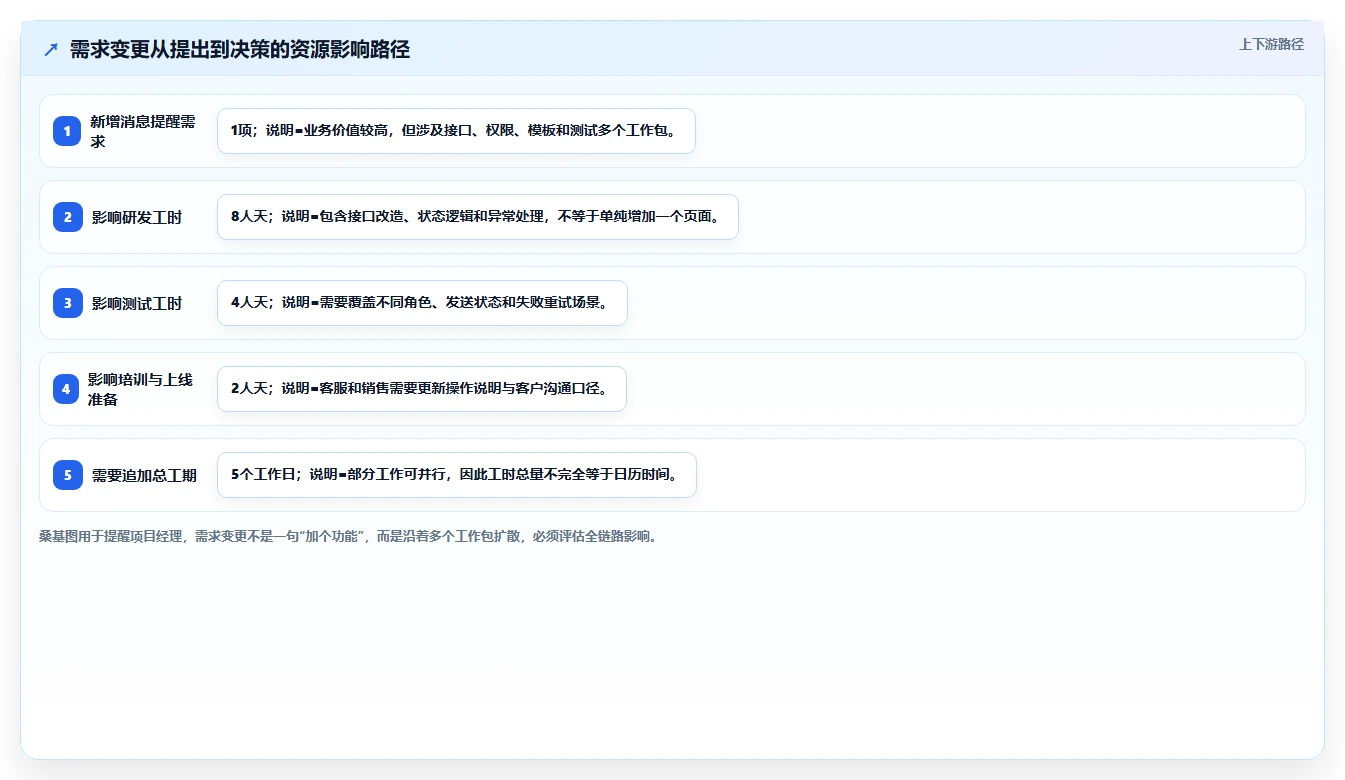Select step badge number 5
Image resolution: width=1345 pixels, height=780 pixels.
point(67,475)
